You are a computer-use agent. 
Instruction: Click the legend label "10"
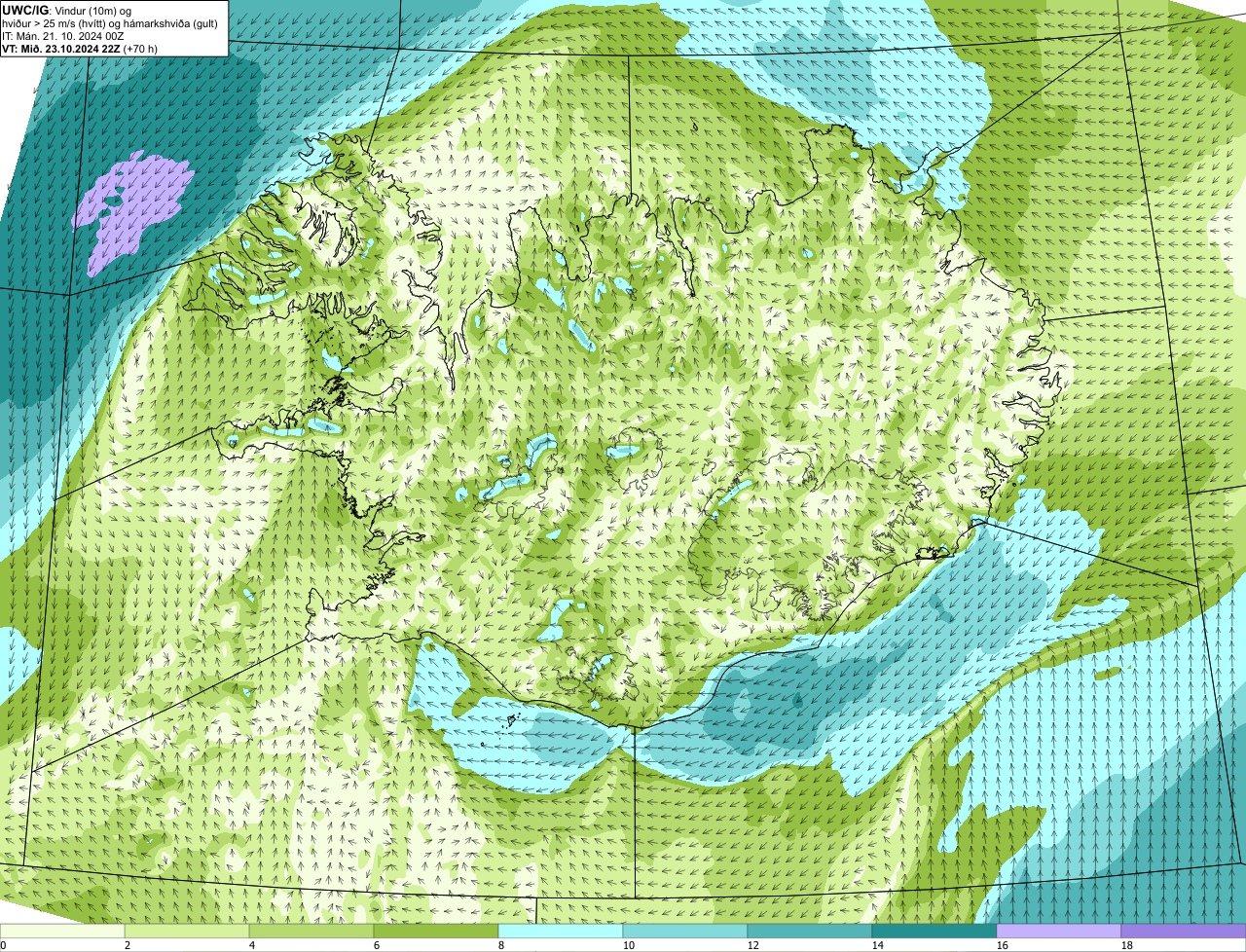[629, 945]
